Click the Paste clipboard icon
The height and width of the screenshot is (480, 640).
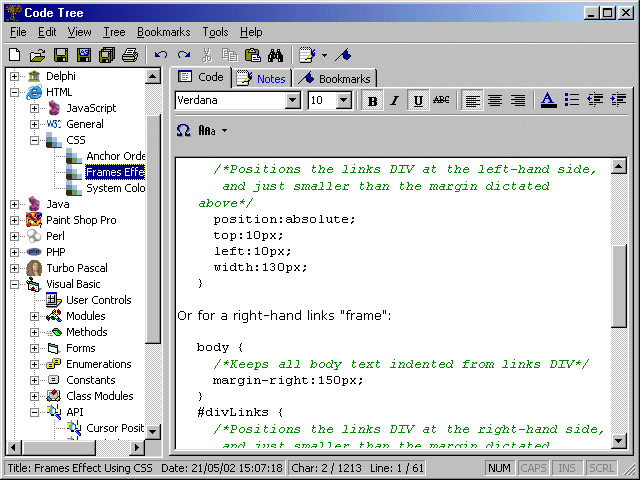click(x=252, y=55)
